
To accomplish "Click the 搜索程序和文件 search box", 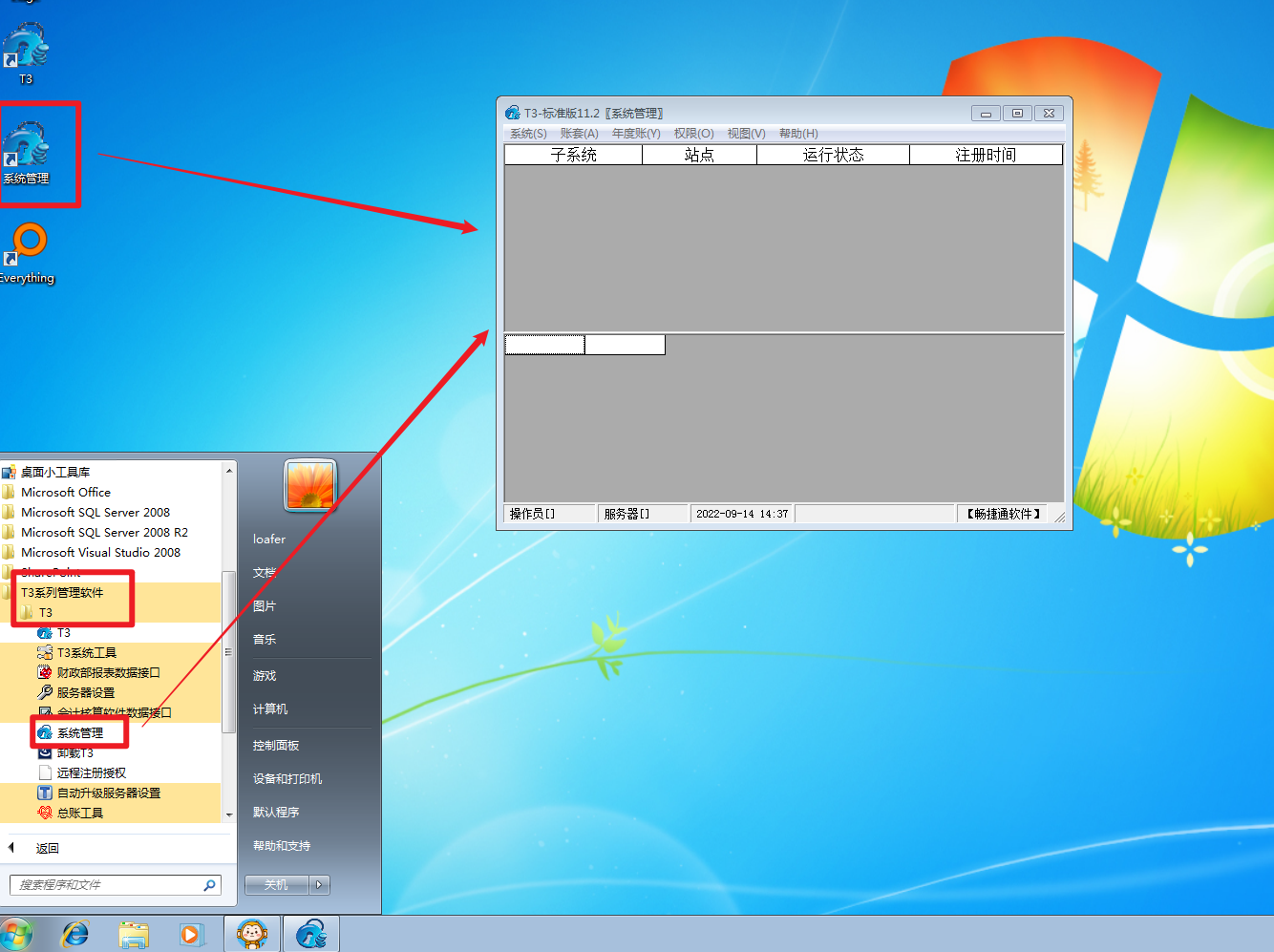I will pyautogui.click(x=116, y=885).
